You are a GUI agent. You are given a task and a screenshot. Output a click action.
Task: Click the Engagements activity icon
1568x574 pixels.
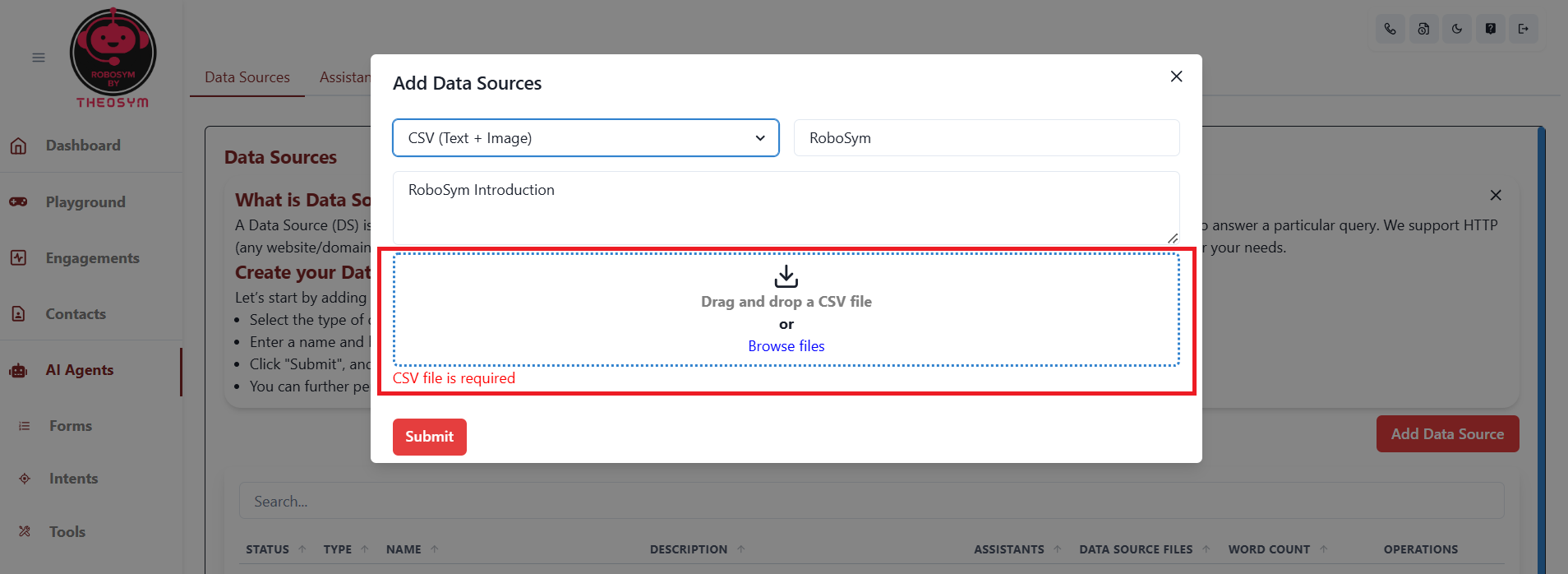(x=18, y=258)
